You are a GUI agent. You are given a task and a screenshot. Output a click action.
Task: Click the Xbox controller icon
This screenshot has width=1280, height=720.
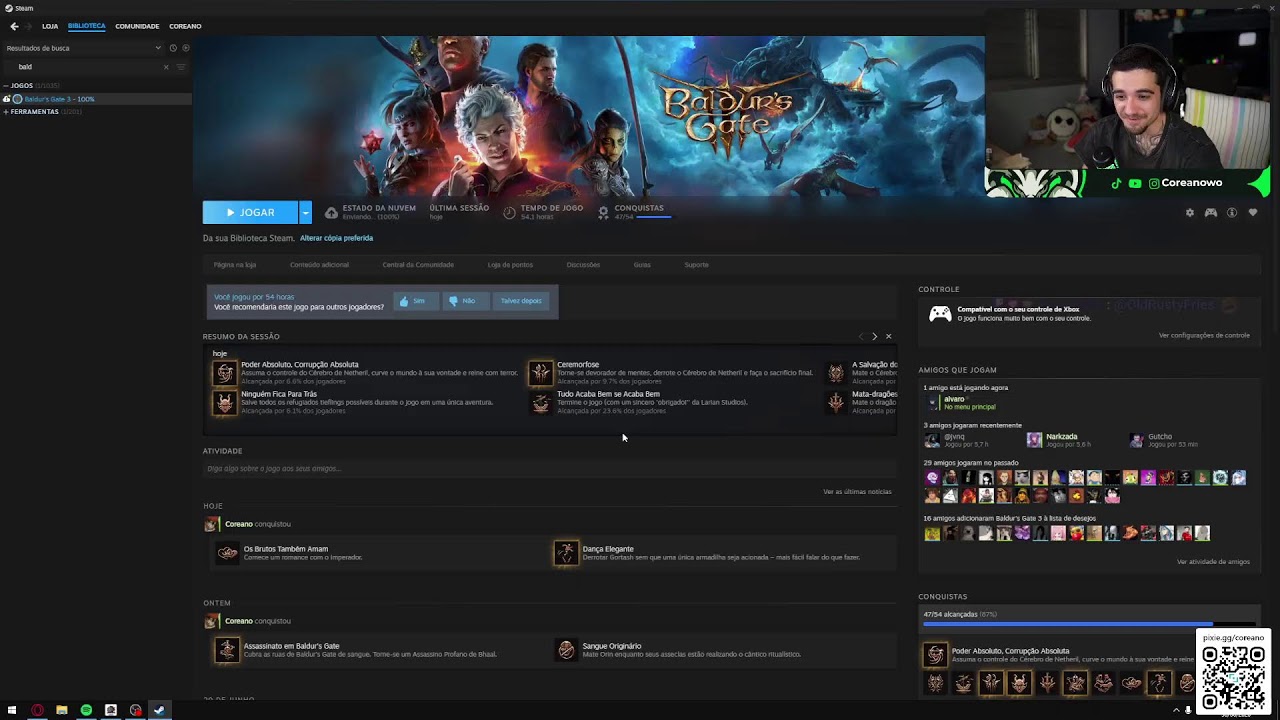tap(940, 314)
